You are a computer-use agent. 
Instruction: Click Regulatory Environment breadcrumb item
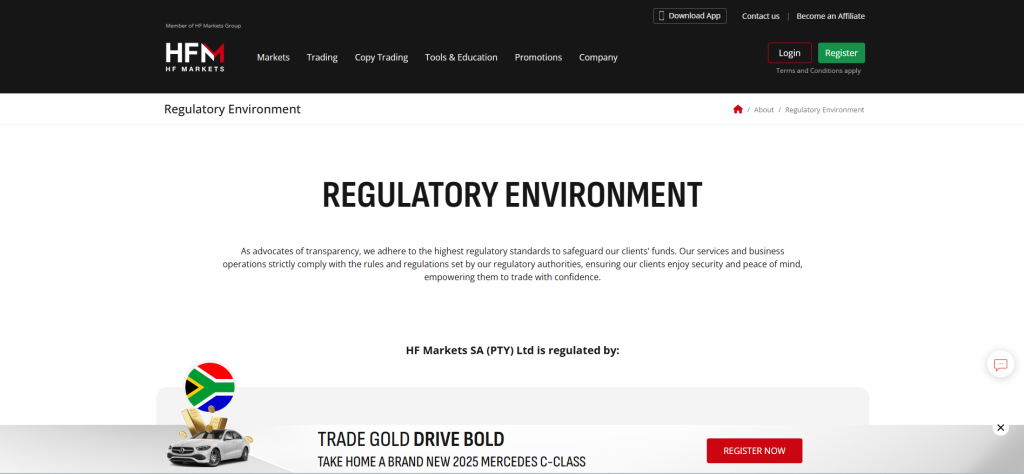(824, 110)
